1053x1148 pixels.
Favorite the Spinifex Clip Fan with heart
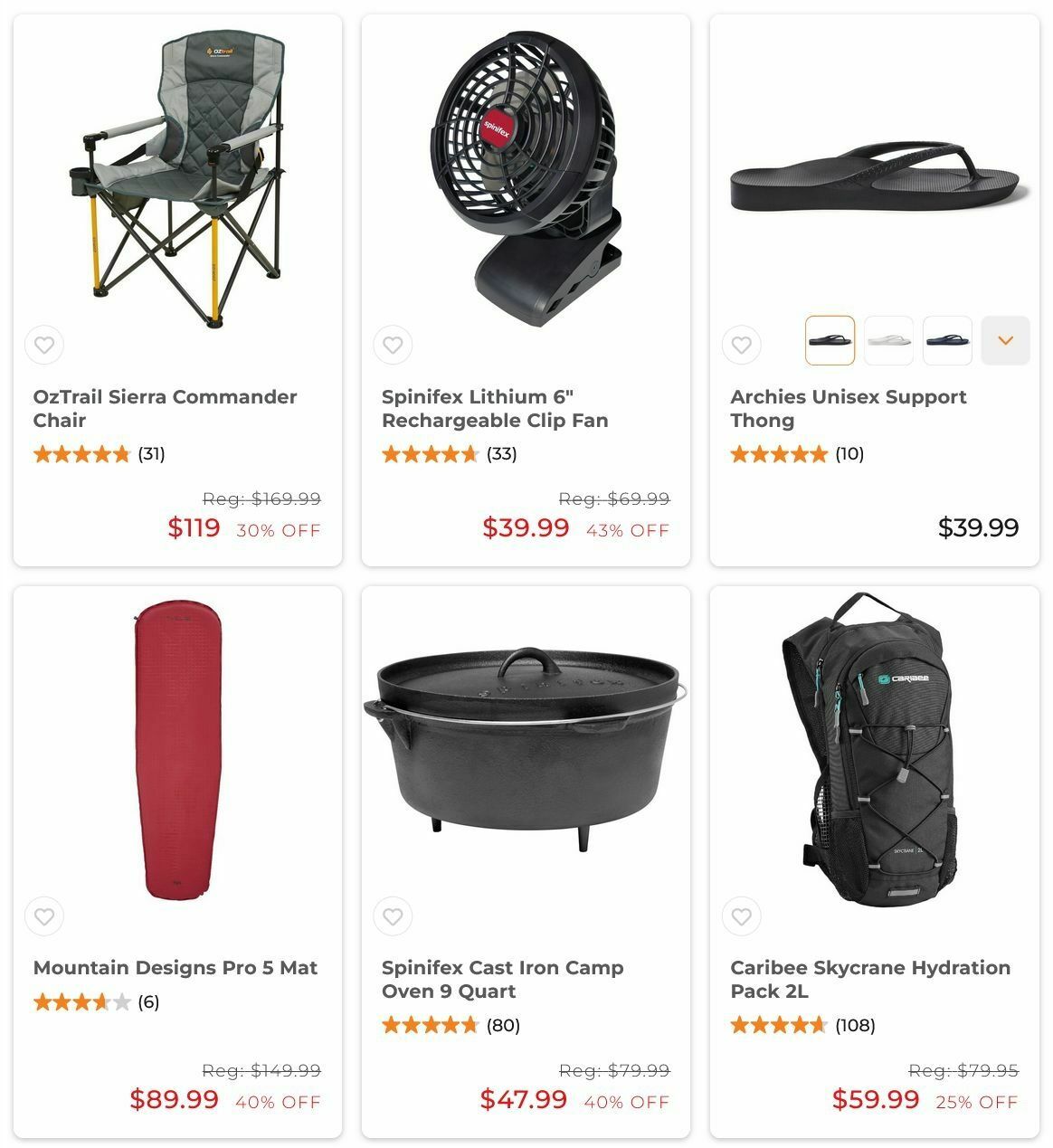(x=393, y=345)
